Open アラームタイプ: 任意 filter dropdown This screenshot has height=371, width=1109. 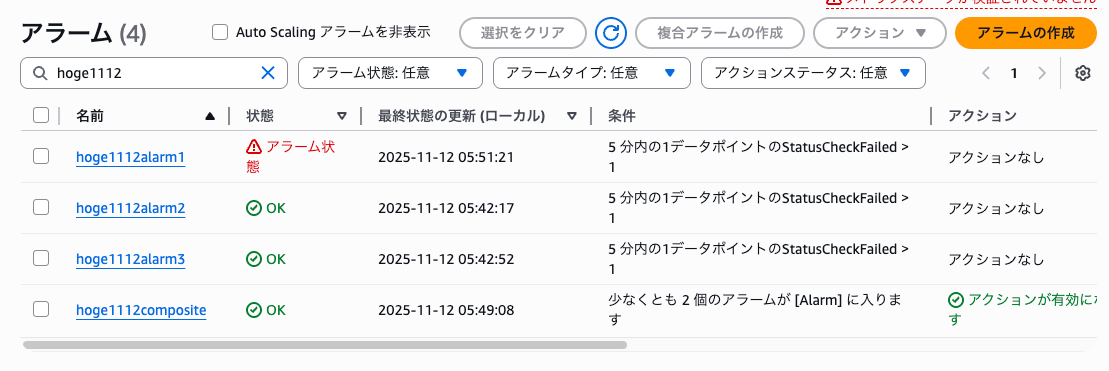[x=591, y=73]
